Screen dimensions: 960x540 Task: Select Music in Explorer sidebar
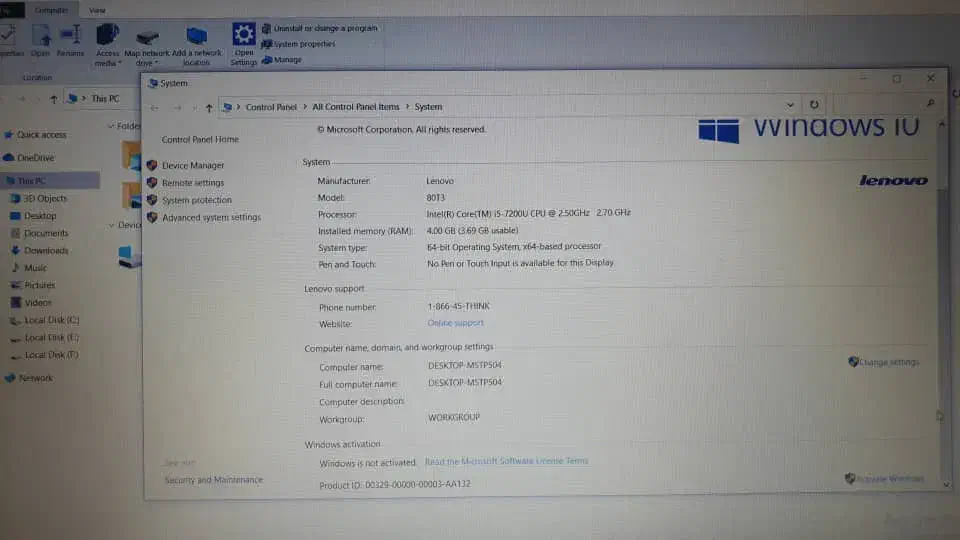(x=35, y=268)
